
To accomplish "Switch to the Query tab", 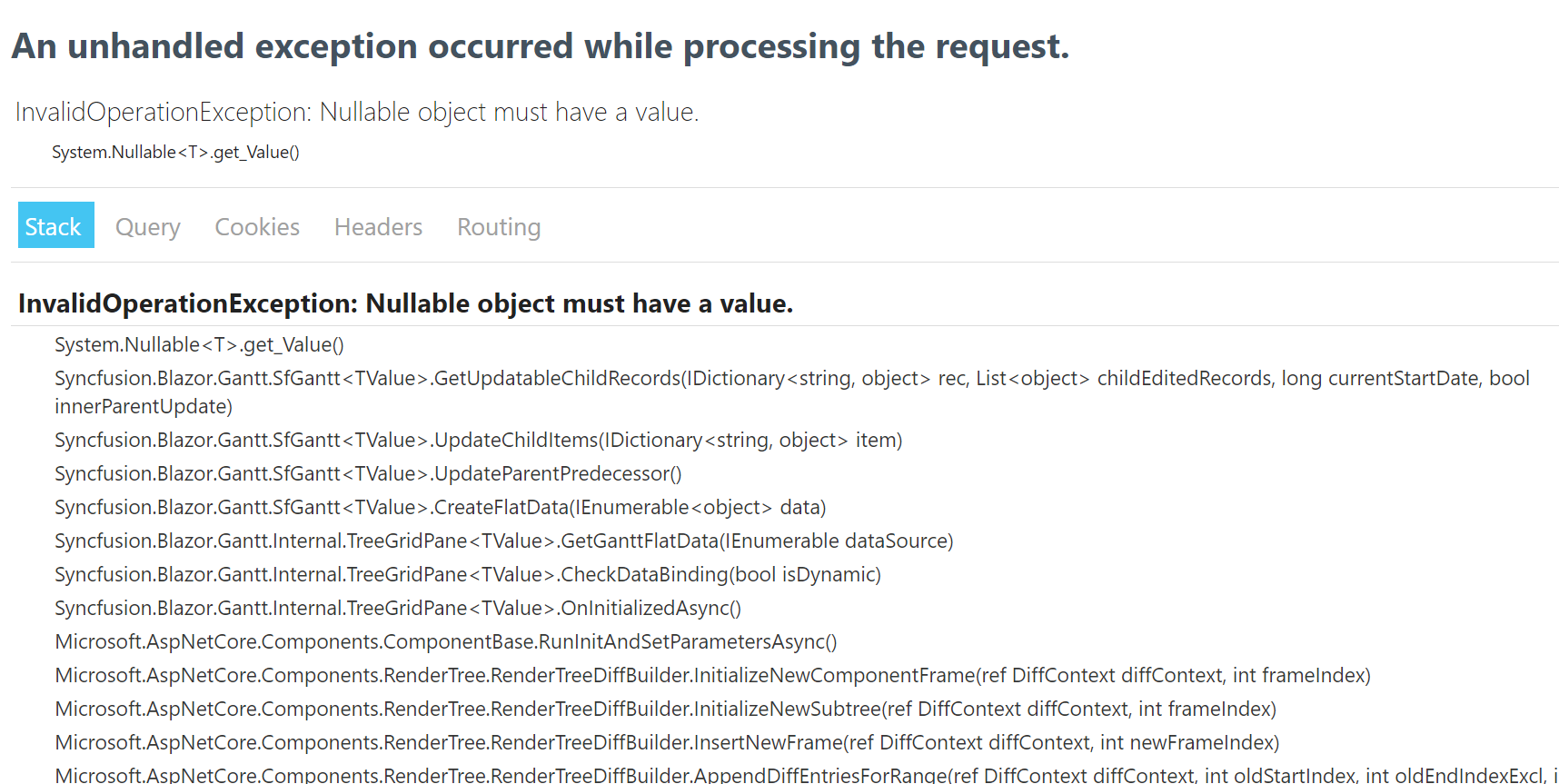I will [x=147, y=226].
